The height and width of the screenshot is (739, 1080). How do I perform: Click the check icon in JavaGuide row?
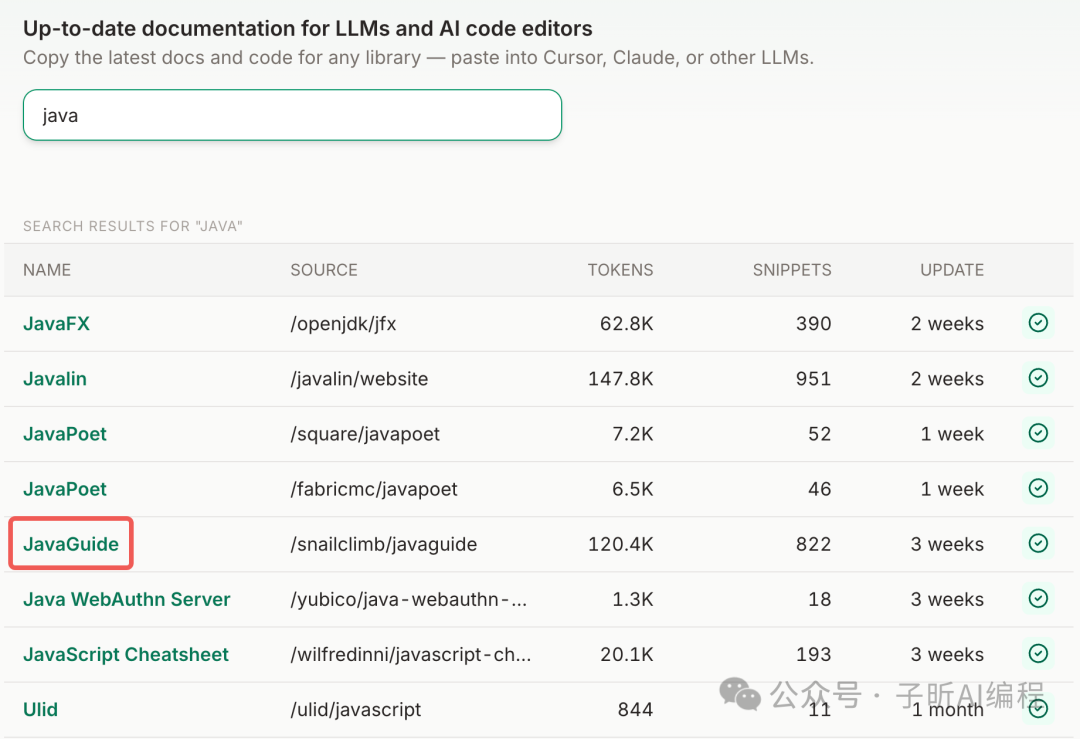[x=1038, y=543]
